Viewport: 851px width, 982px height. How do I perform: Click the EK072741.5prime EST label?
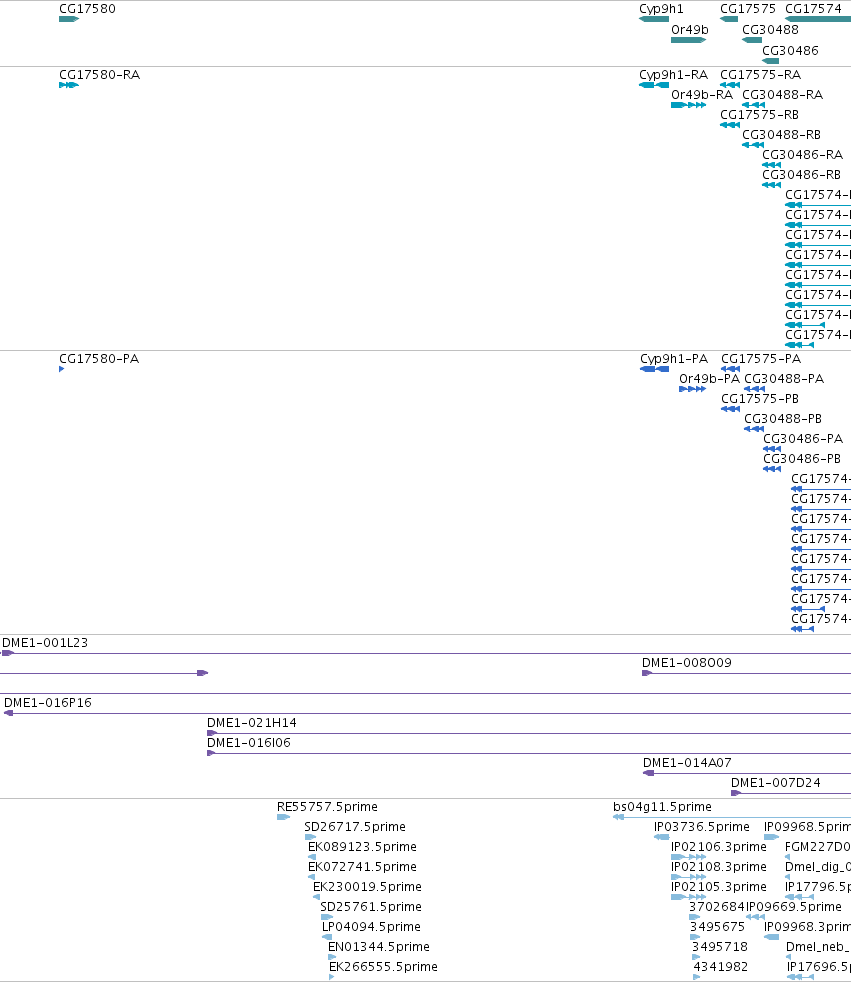point(362,867)
